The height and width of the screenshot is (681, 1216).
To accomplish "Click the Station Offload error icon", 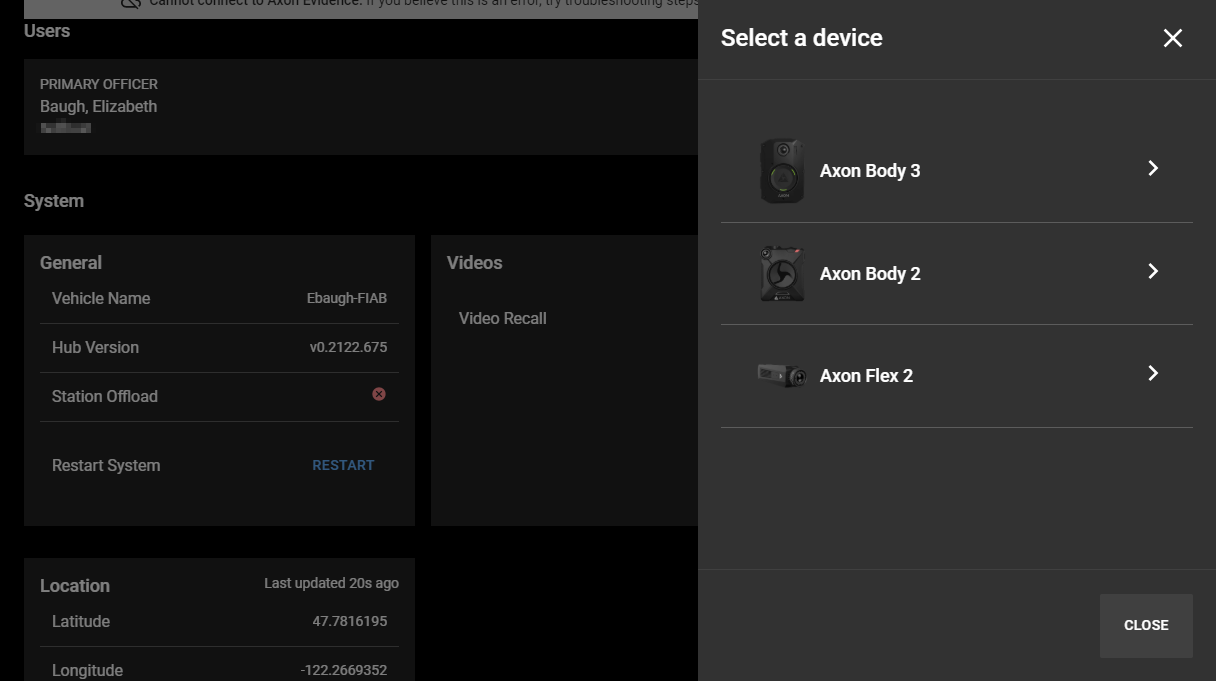I will 379,394.
